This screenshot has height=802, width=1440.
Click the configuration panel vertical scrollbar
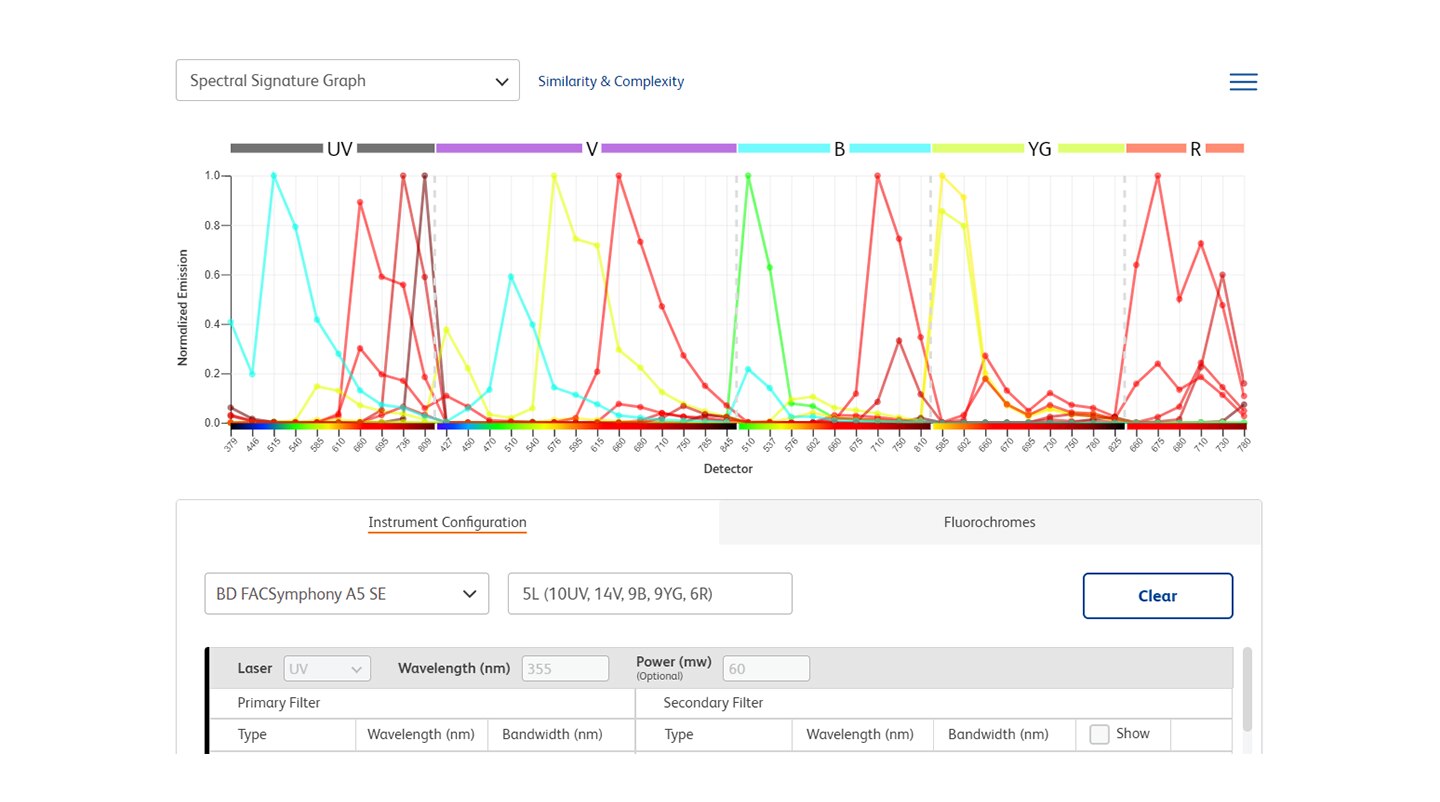coord(1246,690)
